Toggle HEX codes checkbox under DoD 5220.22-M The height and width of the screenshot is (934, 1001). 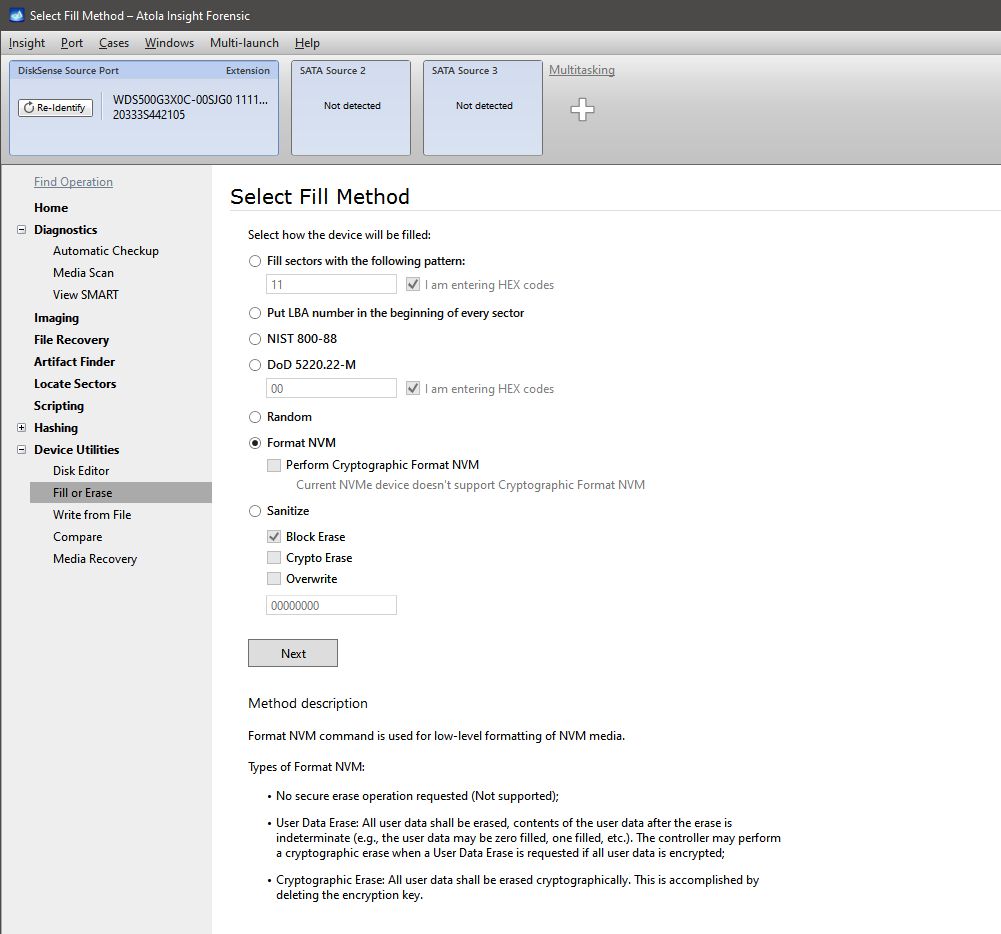413,388
